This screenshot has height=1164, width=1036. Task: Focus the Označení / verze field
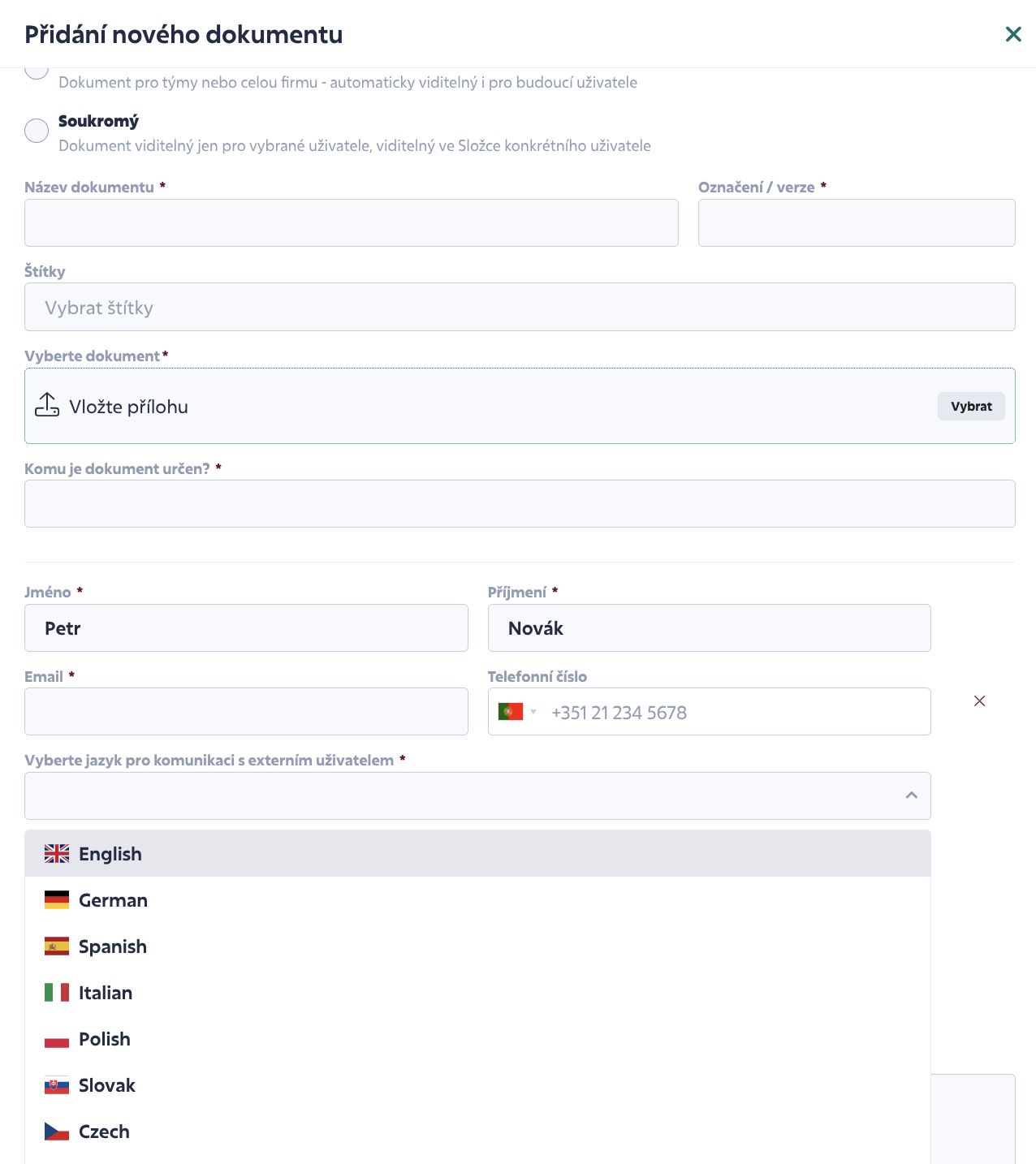point(857,222)
